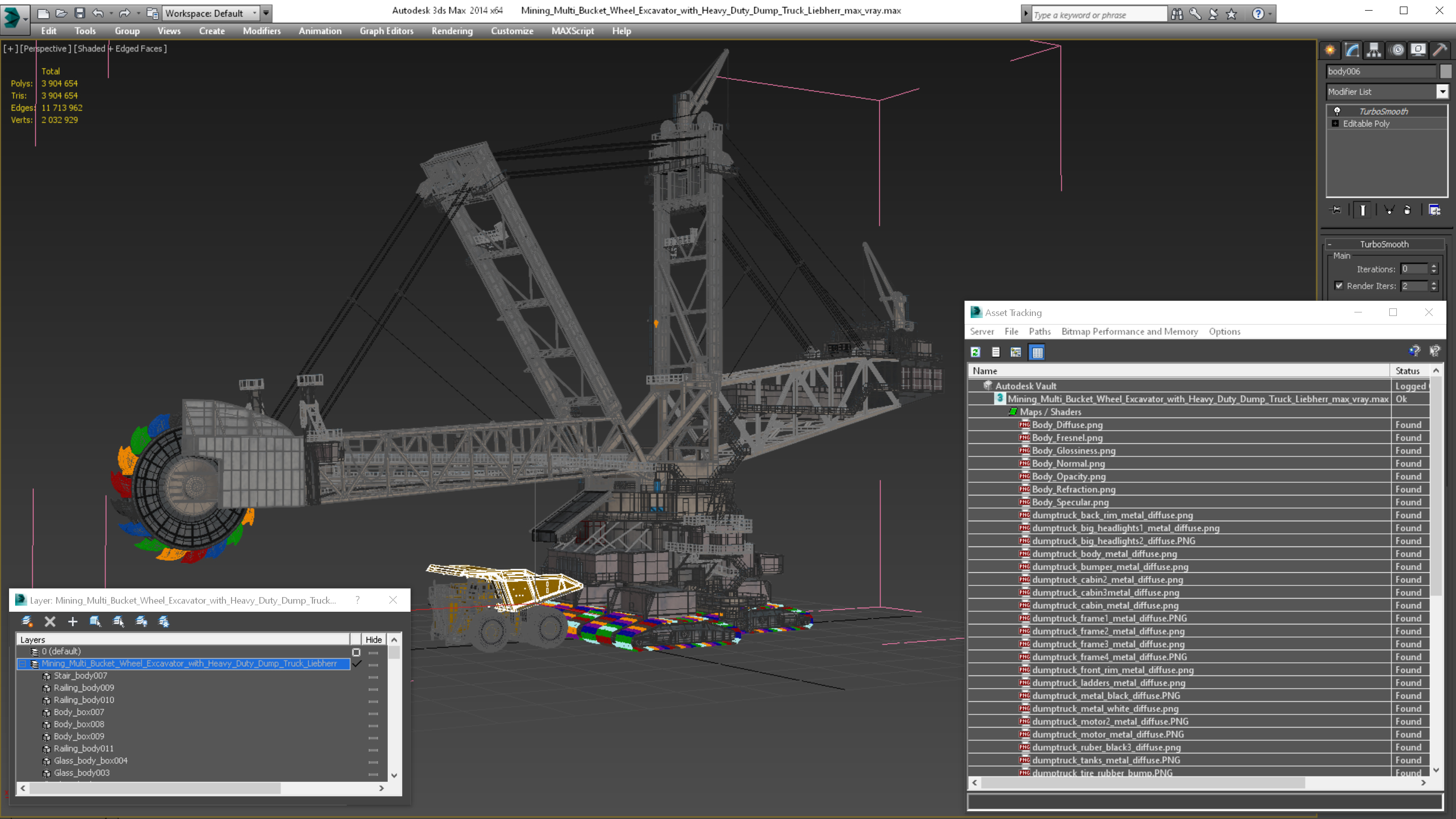Click New Scene icon in title bar
1456x819 pixels.
click(x=43, y=13)
